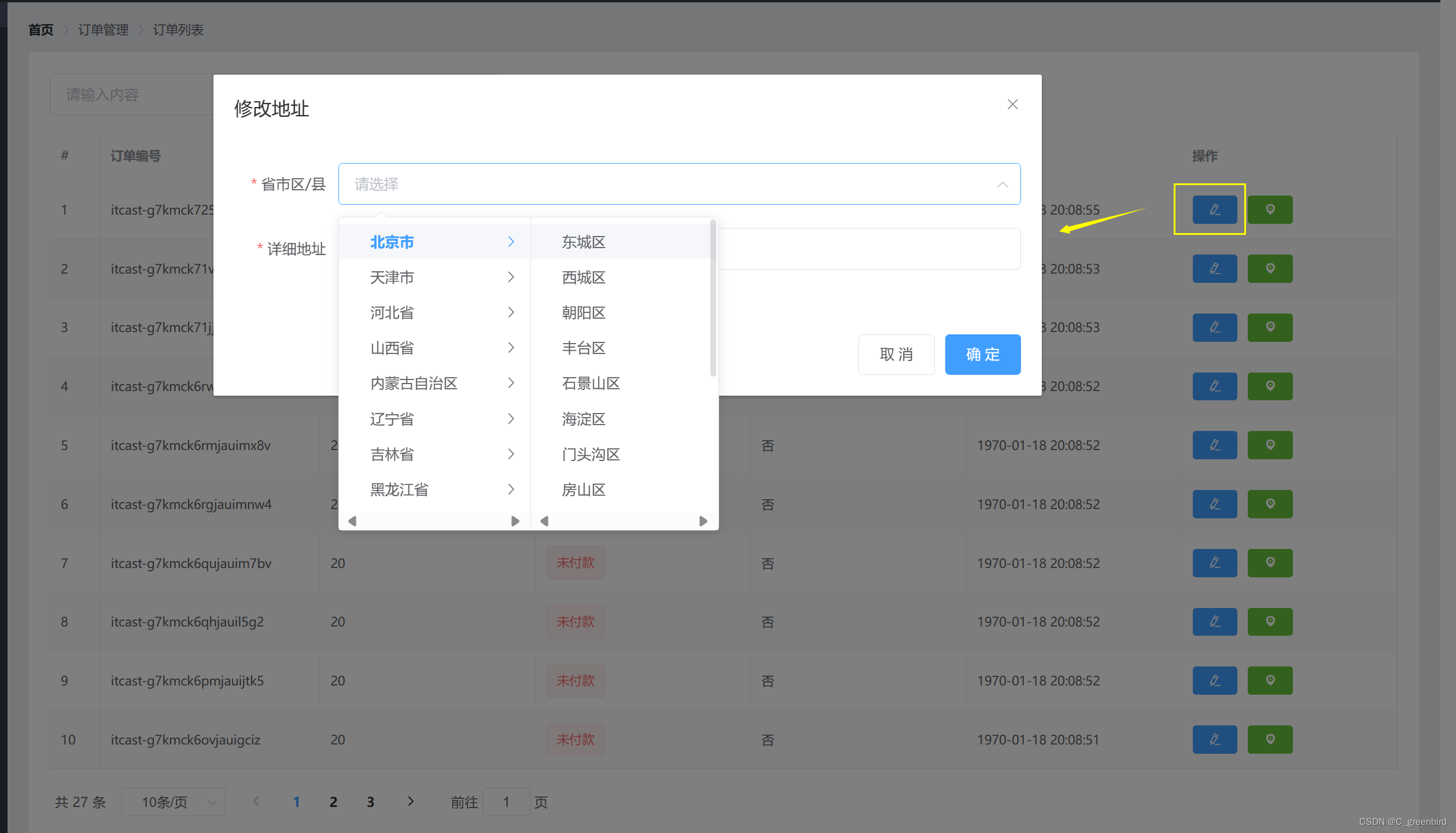Select 北京市 in province list

click(434, 242)
